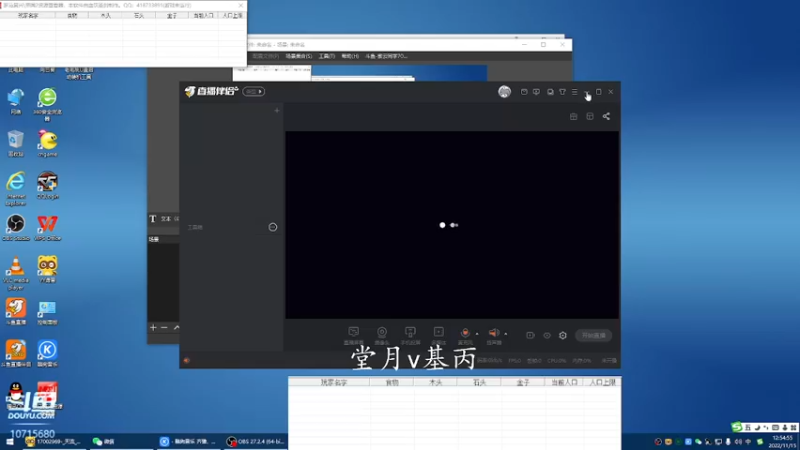Expand the speaker options arrow
800x450 pixels.
coord(506,334)
